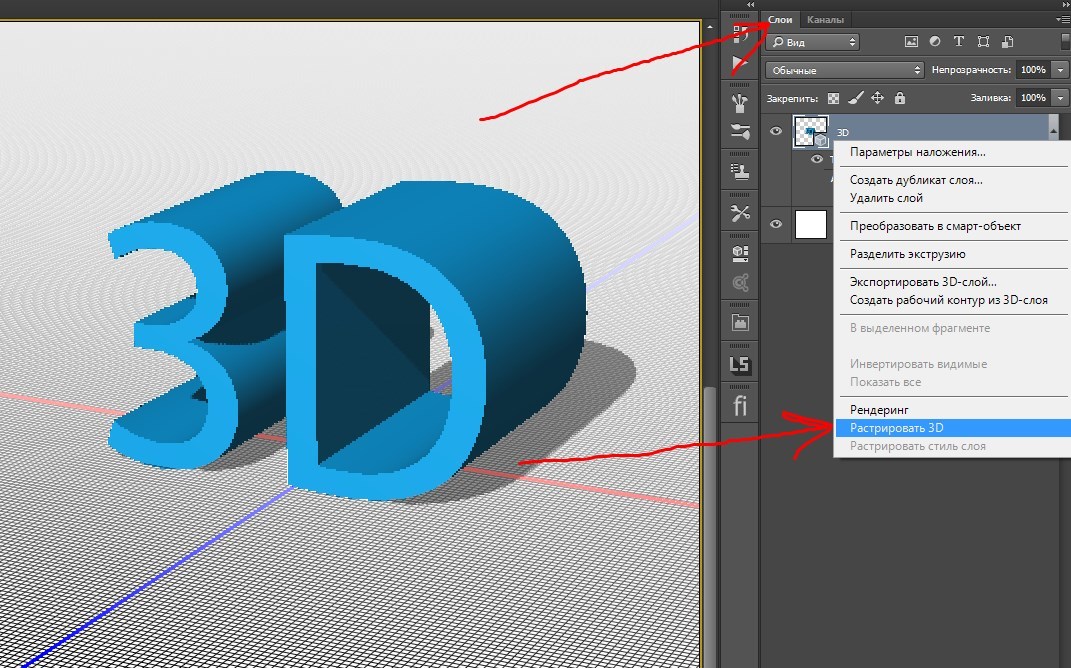Choose Растрировать 3D menu item

953,428
